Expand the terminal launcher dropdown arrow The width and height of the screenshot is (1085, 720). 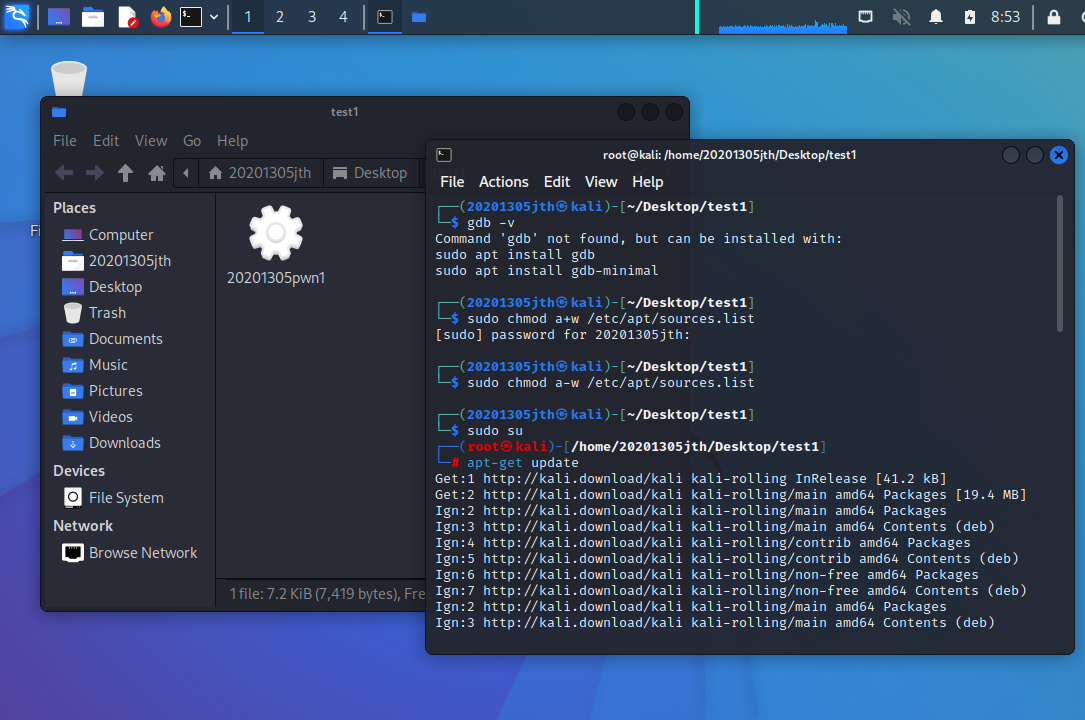click(x=214, y=17)
